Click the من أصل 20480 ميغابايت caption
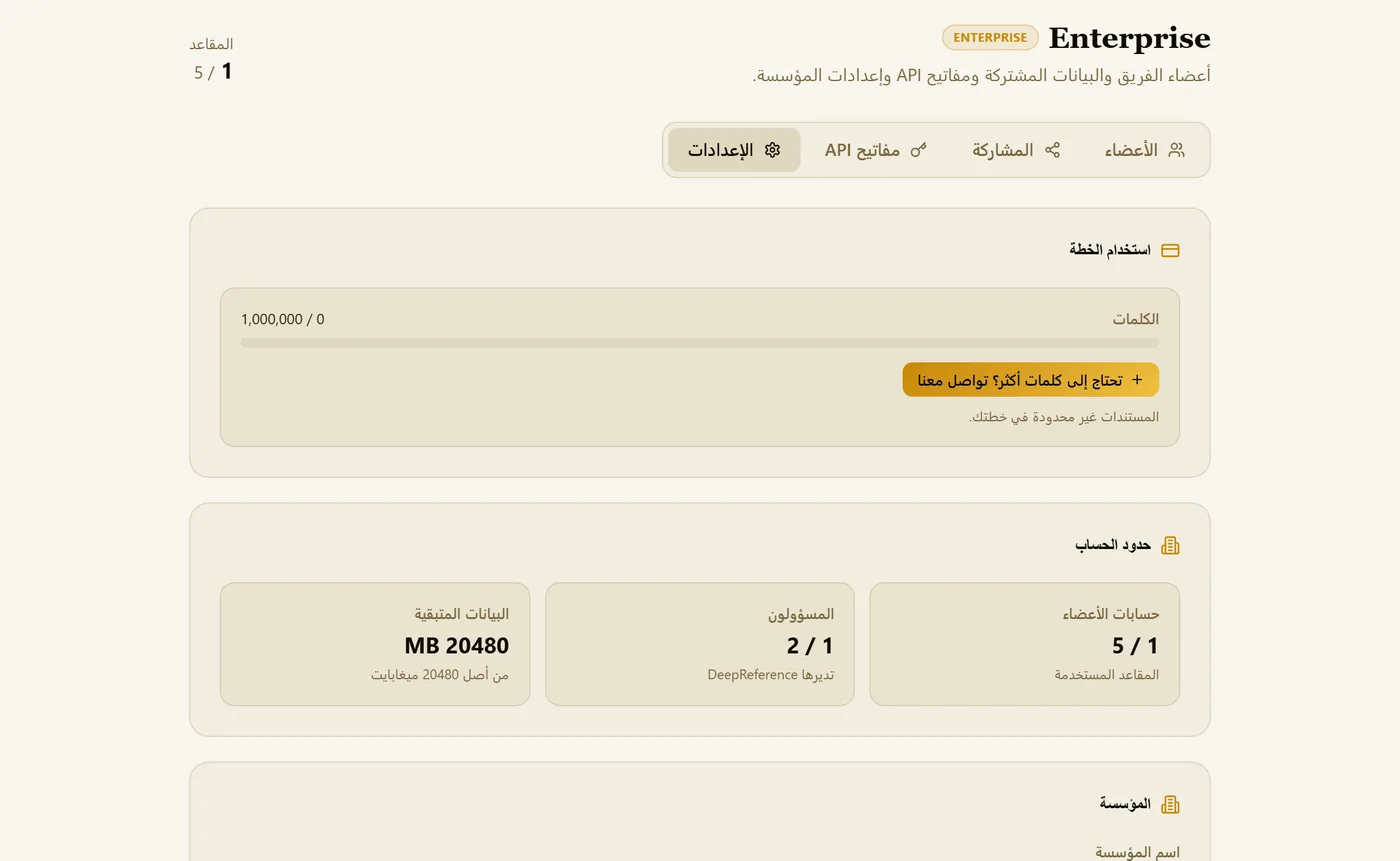 pos(440,675)
